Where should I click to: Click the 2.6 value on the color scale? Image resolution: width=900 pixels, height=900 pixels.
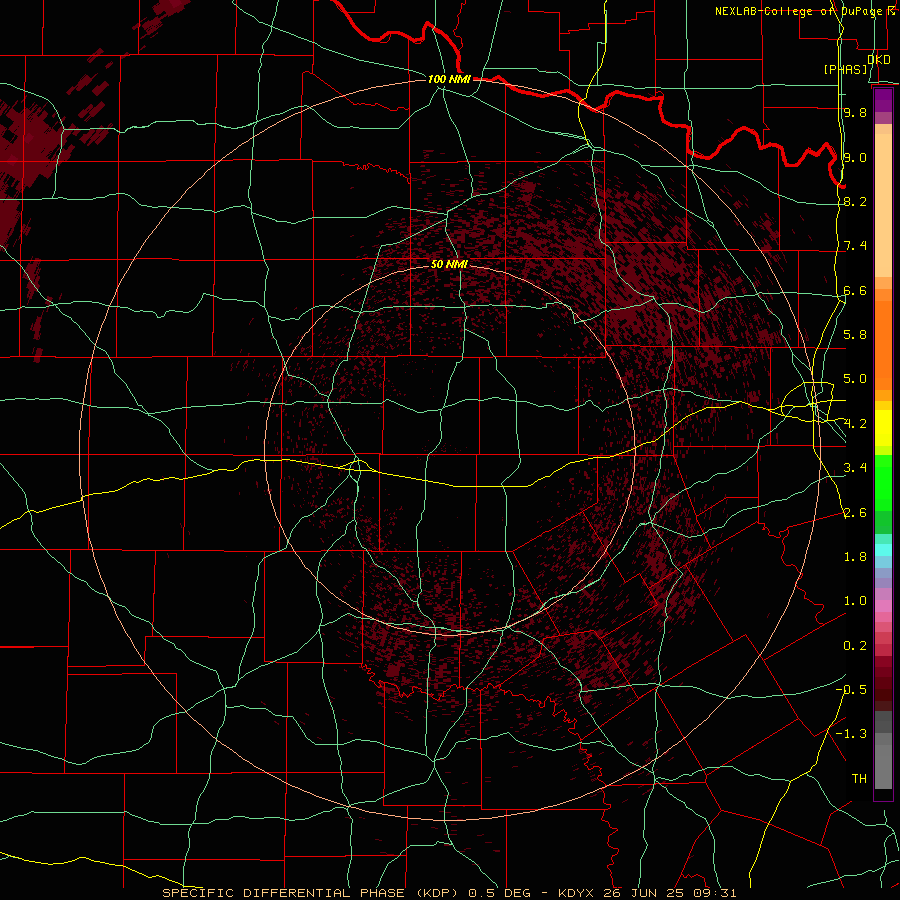855,513
